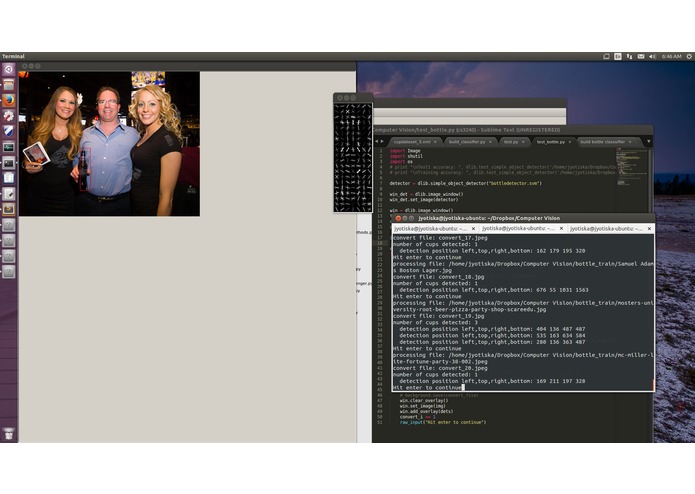Viewport: 695px width, 494px height.
Task: Close the first terminal tab
Action: (473, 229)
